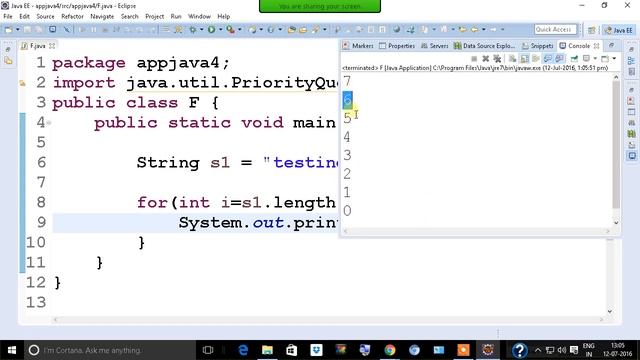Image resolution: width=640 pixels, height=360 pixels.
Task: Open the Refactor menu
Action: pyautogui.click(x=72, y=16)
